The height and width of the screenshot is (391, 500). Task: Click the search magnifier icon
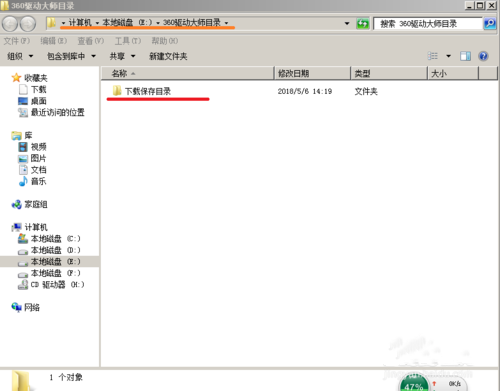pos(490,23)
